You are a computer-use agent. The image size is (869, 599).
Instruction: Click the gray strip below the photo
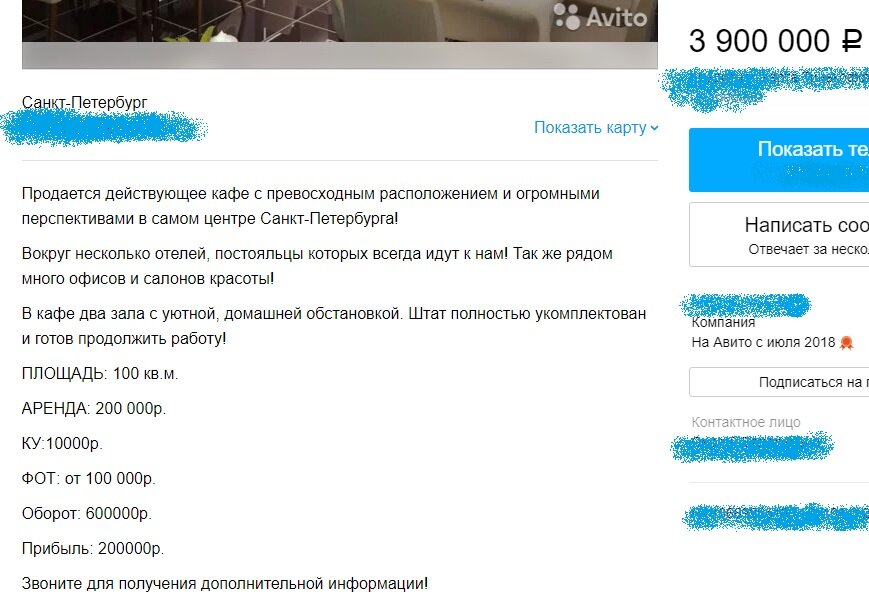coord(340,55)
